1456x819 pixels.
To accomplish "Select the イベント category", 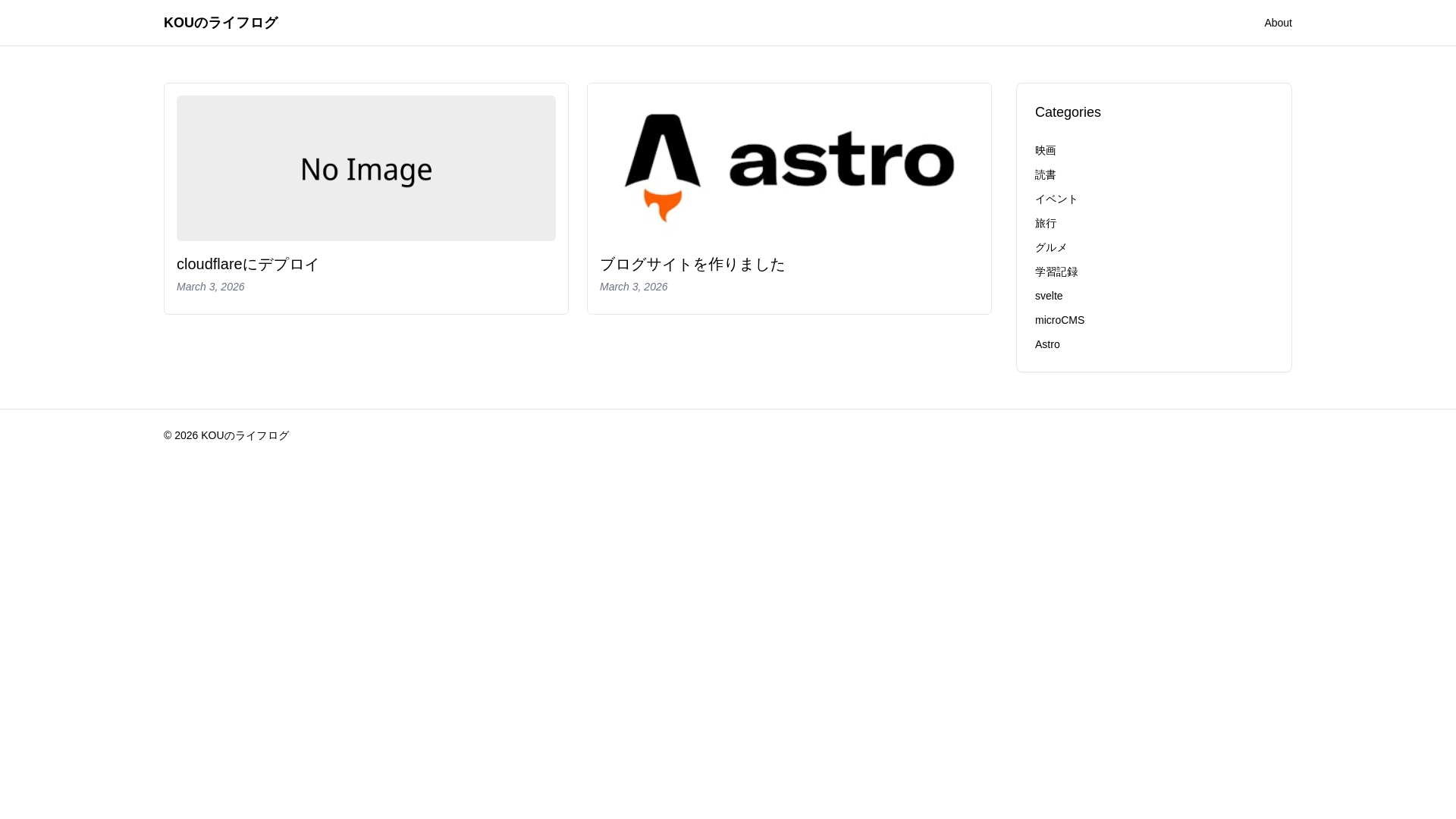I will 1056,199.
